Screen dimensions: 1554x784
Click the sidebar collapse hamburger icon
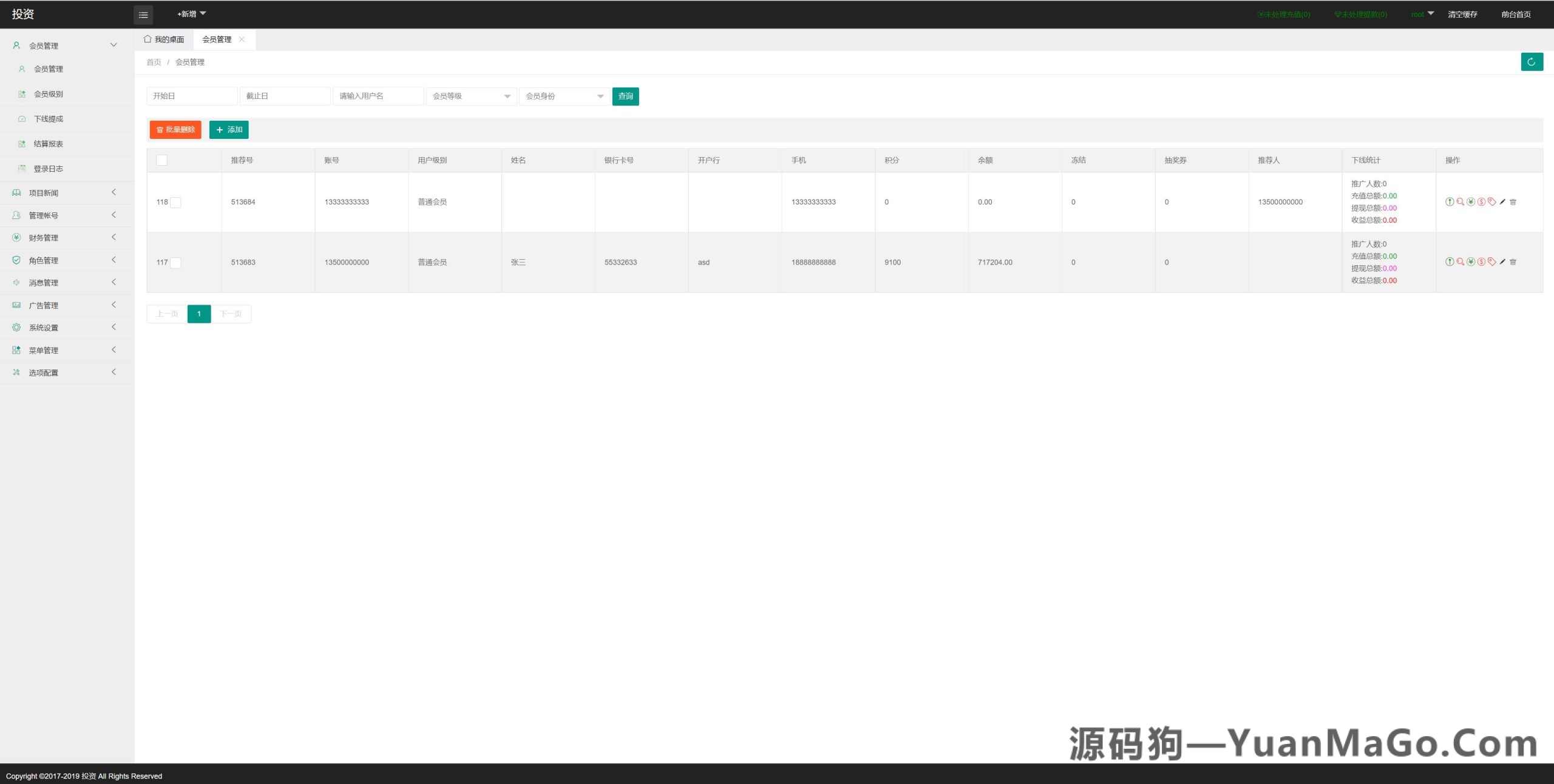click(144, 14)
